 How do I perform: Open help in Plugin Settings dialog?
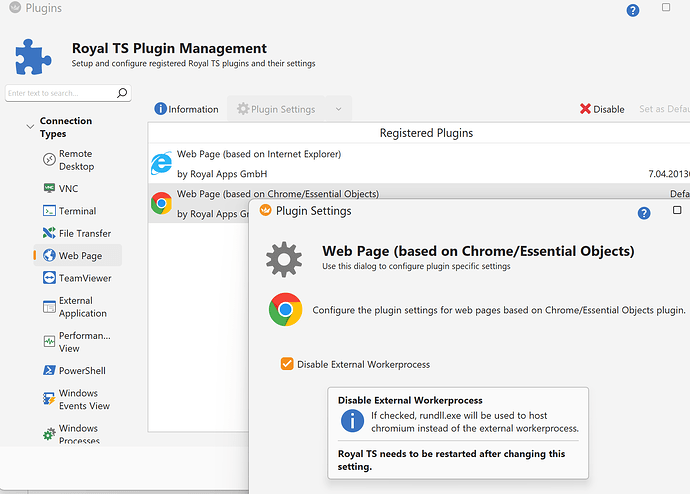(x=644, y=213)
